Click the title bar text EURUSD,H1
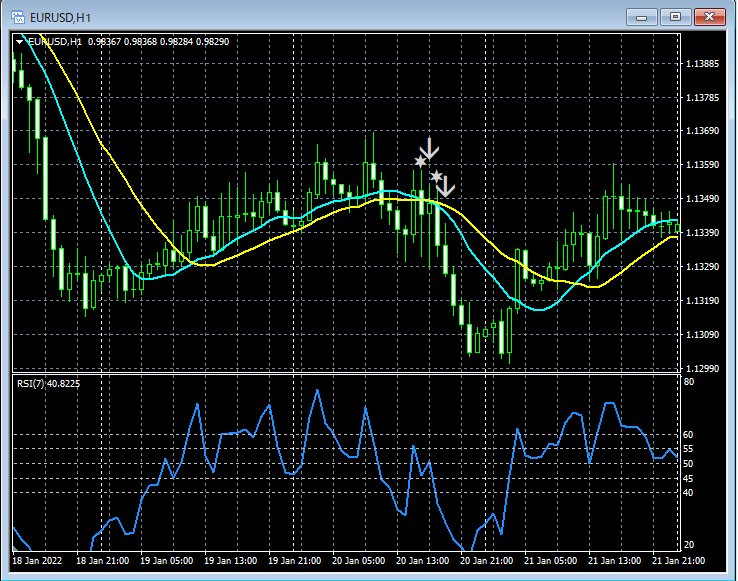The width and height of the screenshot is (738, 581). [x=60, y=18]
